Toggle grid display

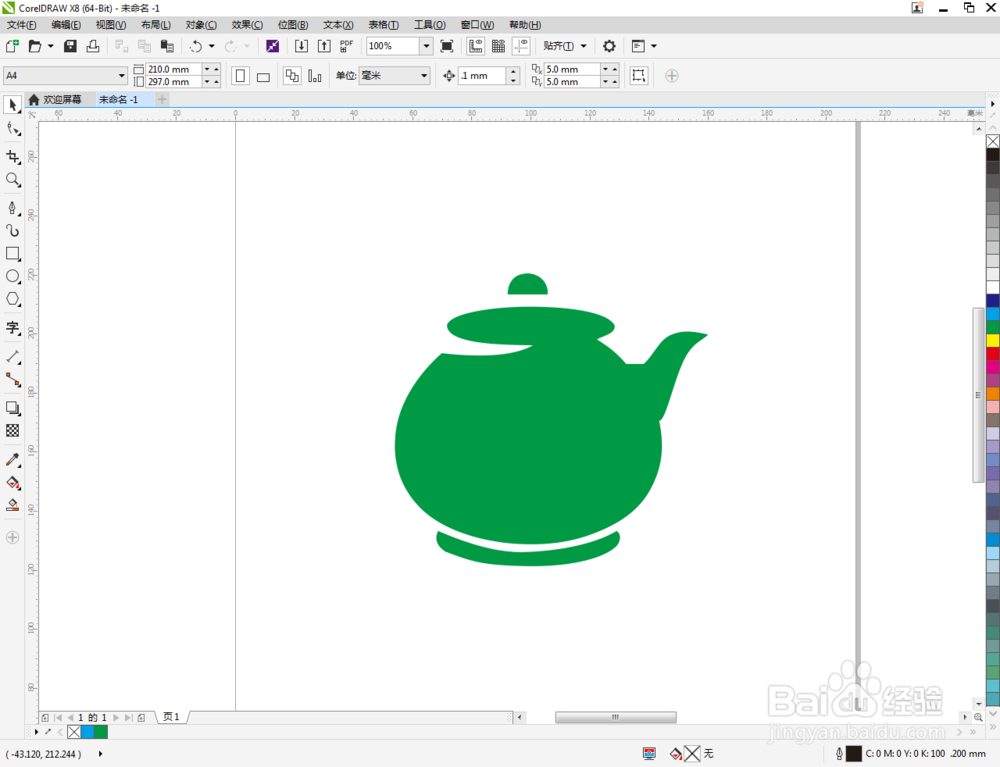pos(498,46)
